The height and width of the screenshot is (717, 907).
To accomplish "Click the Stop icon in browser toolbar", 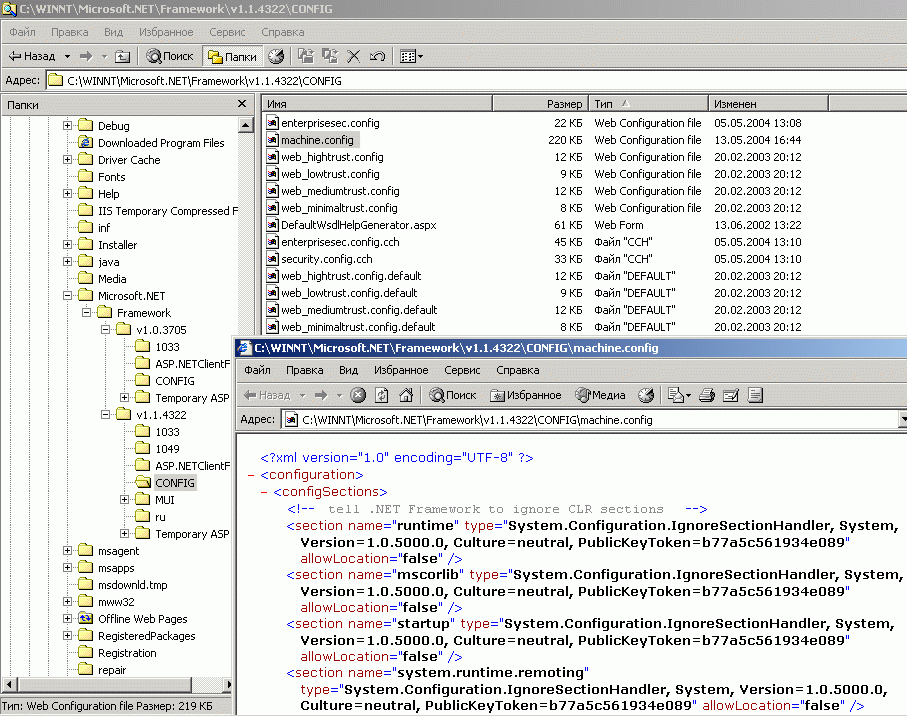I will (358, 395).
